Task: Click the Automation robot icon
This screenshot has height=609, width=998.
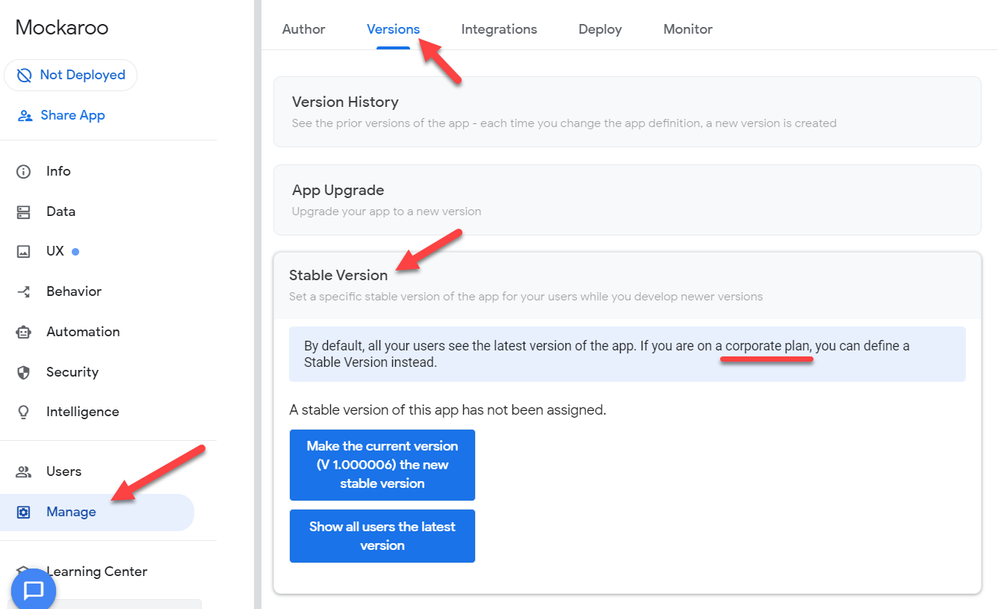Action: [24, 332]
